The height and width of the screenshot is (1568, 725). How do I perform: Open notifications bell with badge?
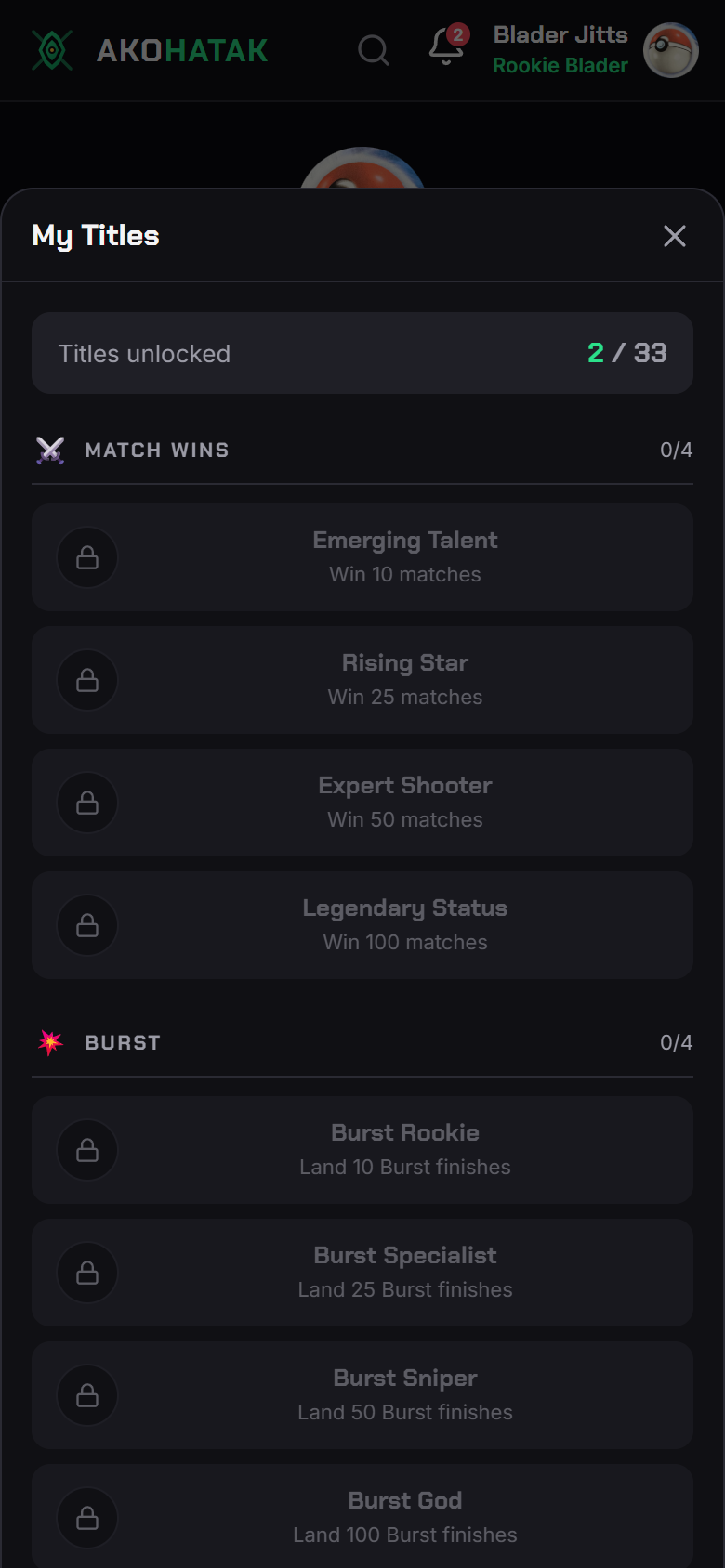click(447, 46)
